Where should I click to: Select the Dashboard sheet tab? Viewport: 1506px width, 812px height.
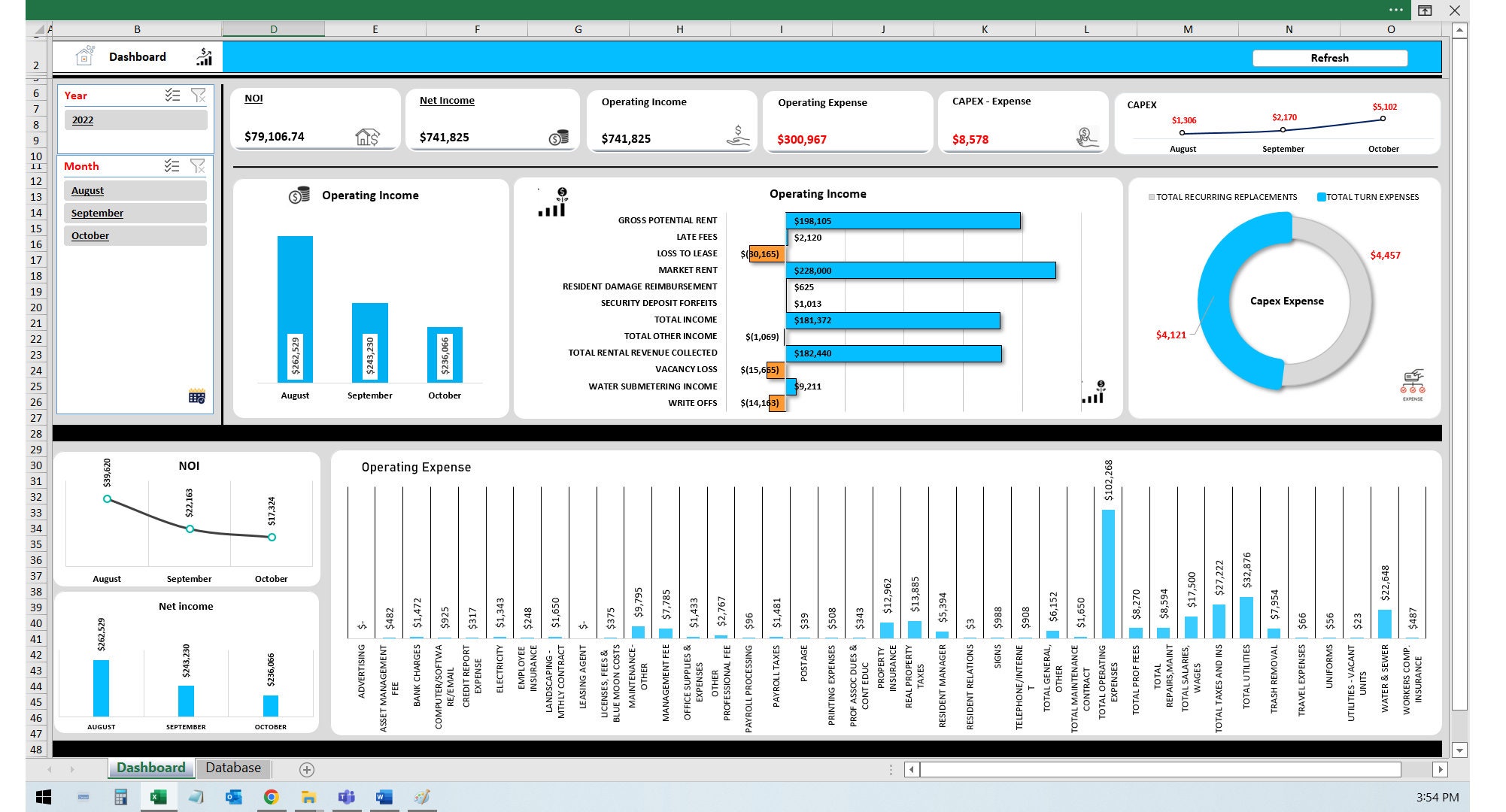coord(150,768)
